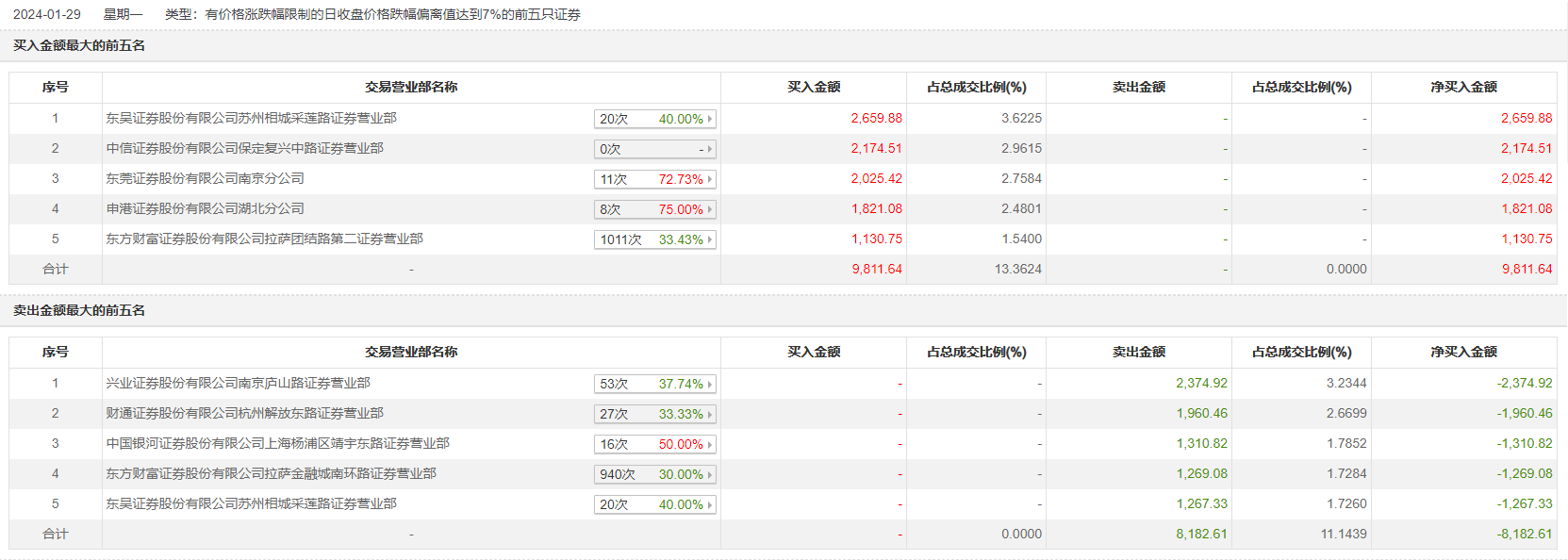1568x560 pixels.
Task: Open 中信证券保定复兴中路证券营业部 link
Action: (244, 148)
